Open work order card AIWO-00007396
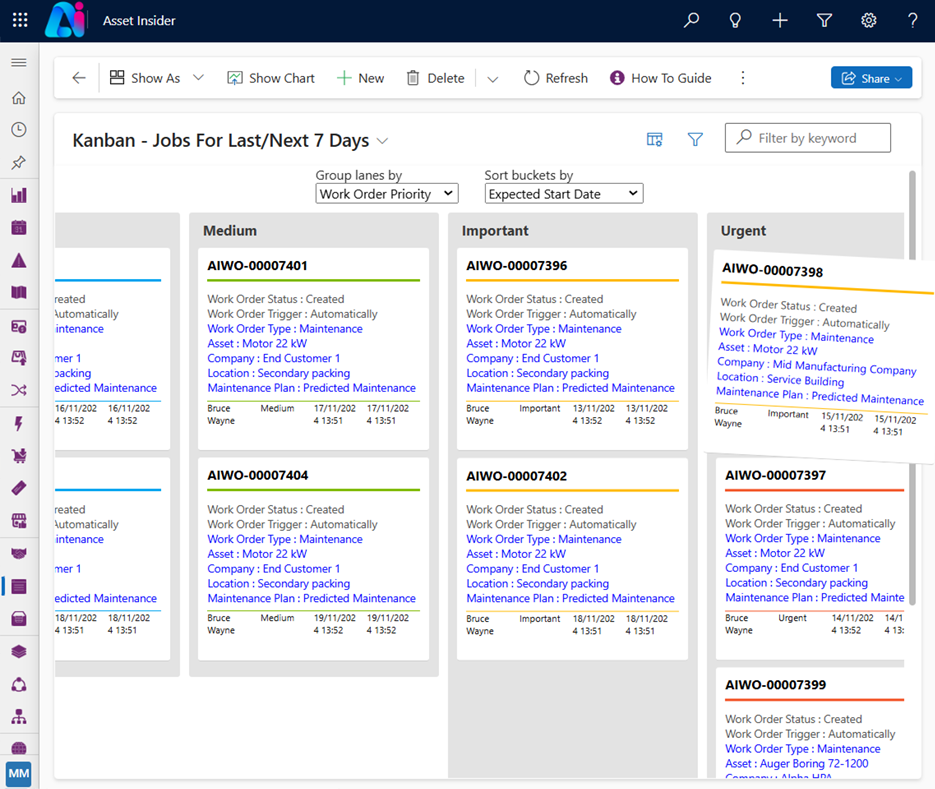 (x=572, y=349)
